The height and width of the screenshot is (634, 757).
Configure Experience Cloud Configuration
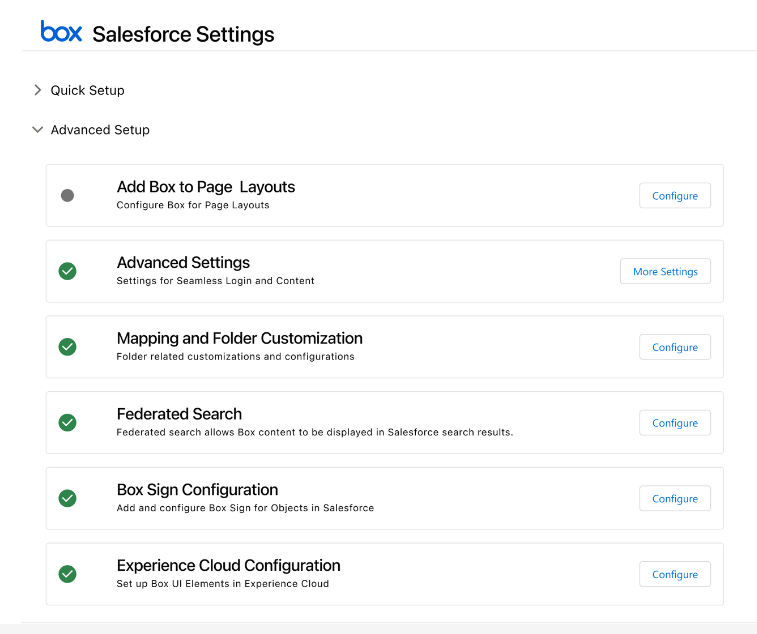[x=675, y=574]
